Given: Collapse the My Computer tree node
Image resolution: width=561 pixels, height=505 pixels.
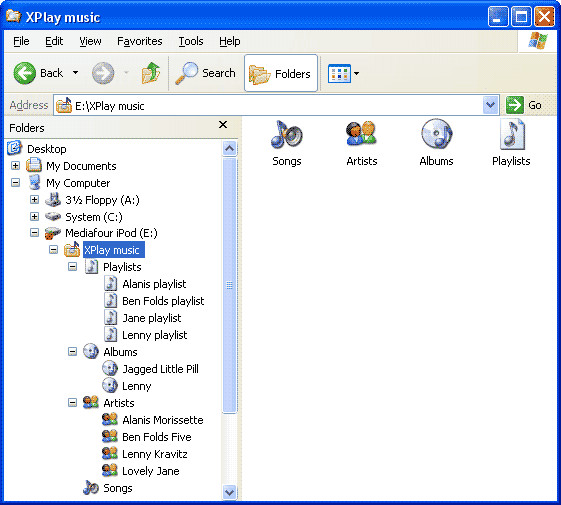Looking at the screenshot, I should coord(15,183).
